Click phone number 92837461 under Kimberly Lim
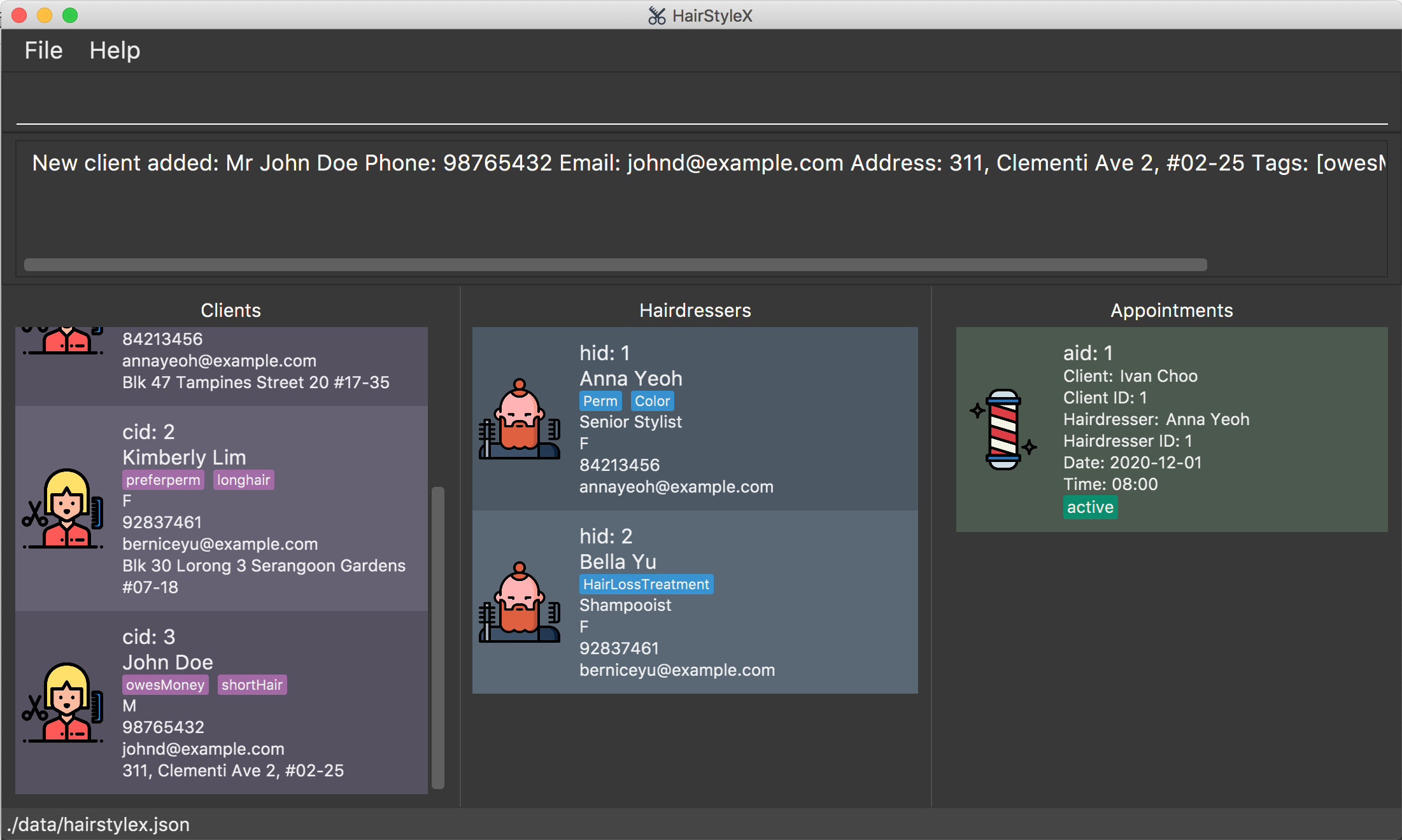1402x840 pixels. (x=162, y=522)
